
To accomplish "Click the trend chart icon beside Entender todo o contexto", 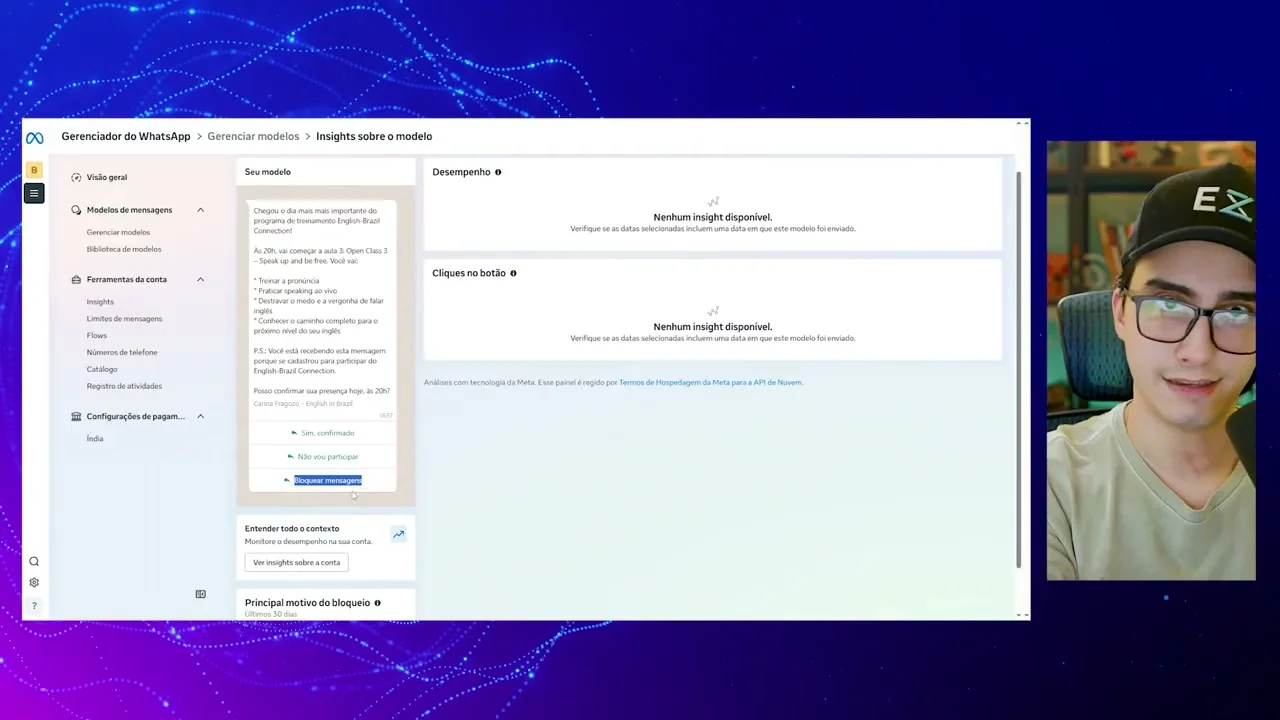I will click(398, 534).
